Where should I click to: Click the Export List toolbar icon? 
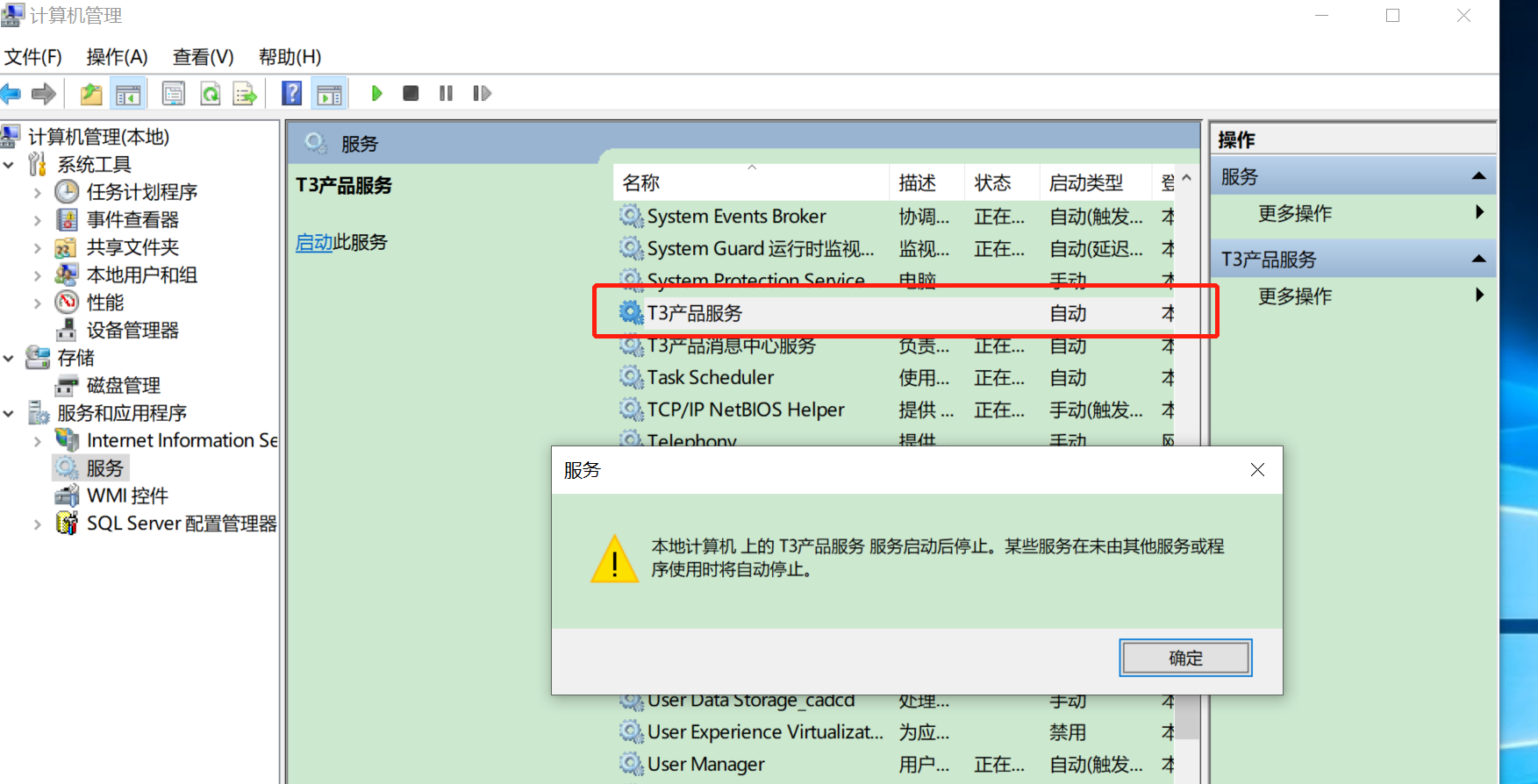point(245,93)
